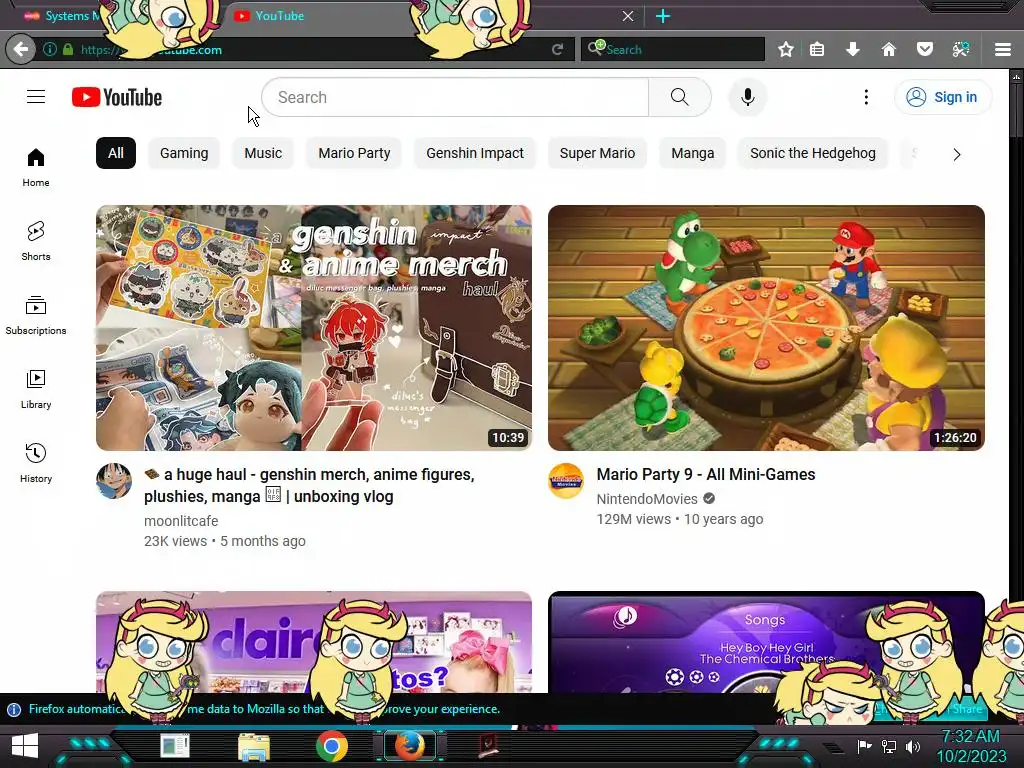Click the page vertical scrollbar

point(1016,379)
